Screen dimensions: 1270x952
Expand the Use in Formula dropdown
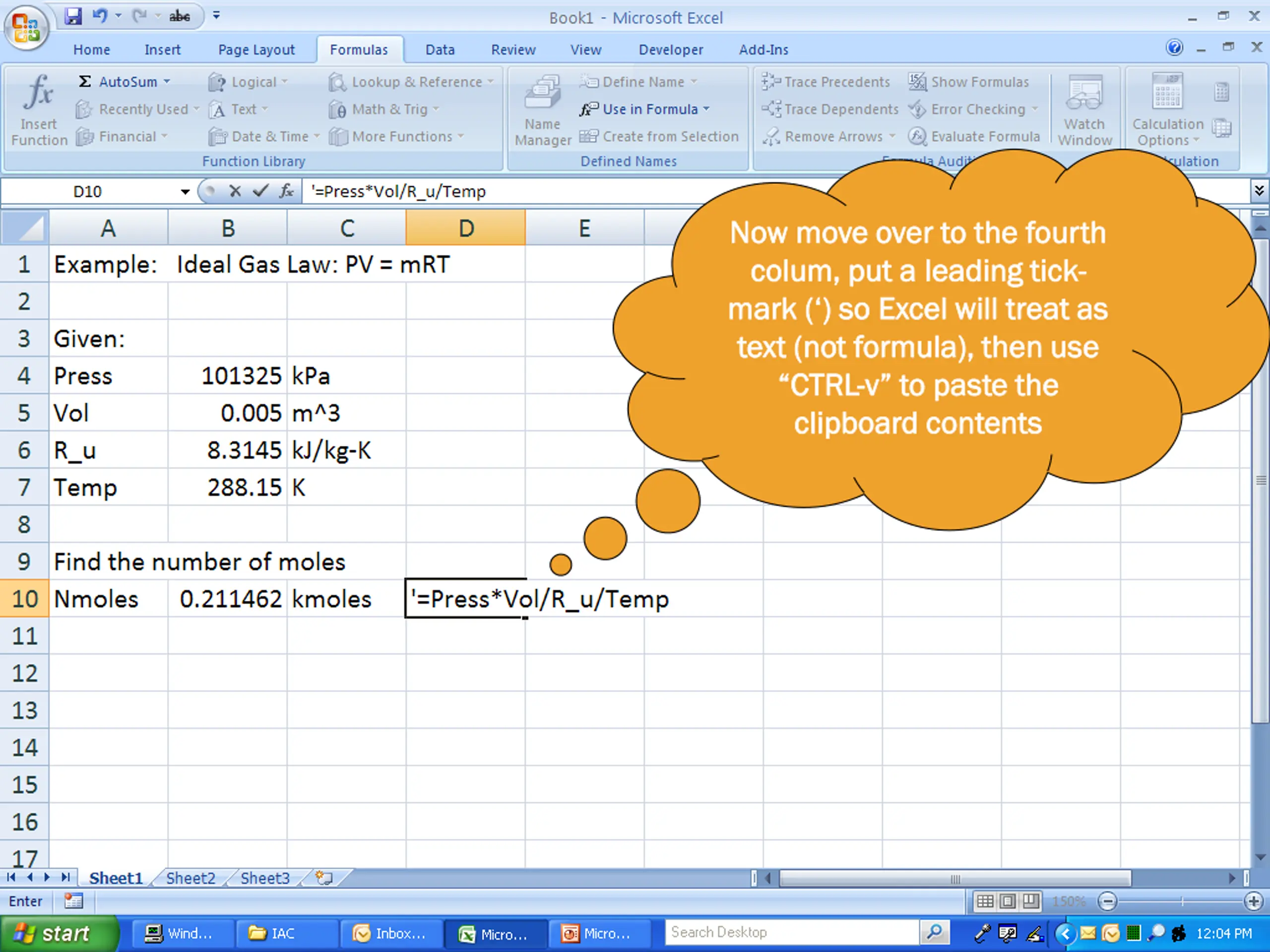pos(706,109)
